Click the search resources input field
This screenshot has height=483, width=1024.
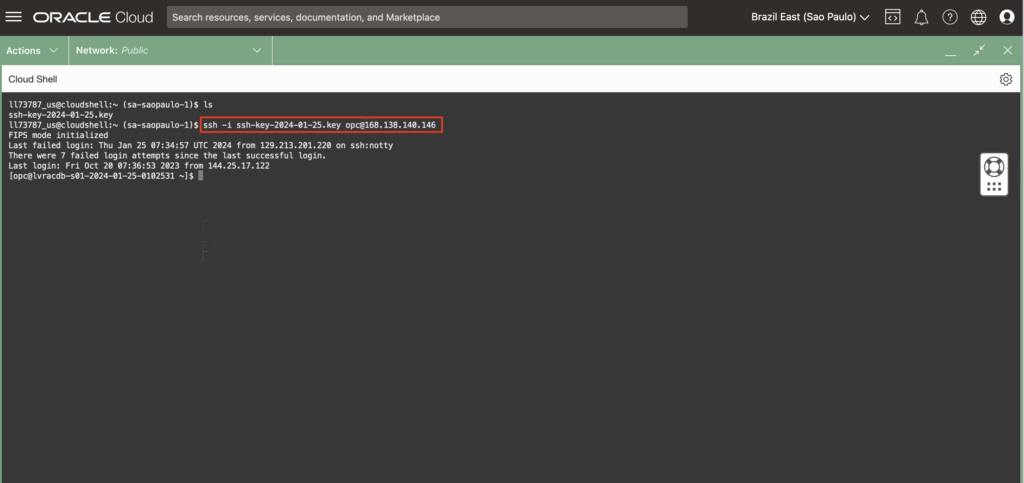tap(427, 17)
